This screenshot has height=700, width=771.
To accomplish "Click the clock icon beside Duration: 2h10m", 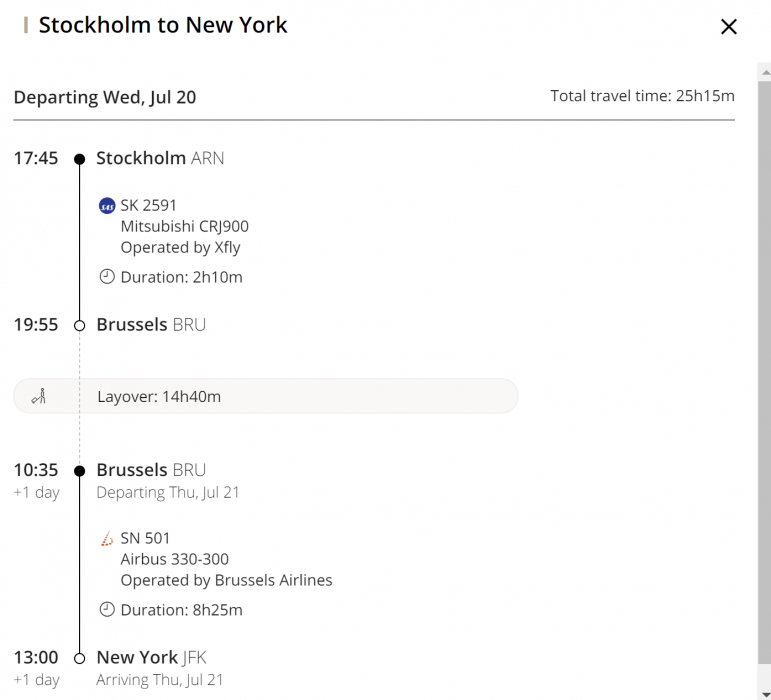I will pyautogui.click(x=107, y=277).
